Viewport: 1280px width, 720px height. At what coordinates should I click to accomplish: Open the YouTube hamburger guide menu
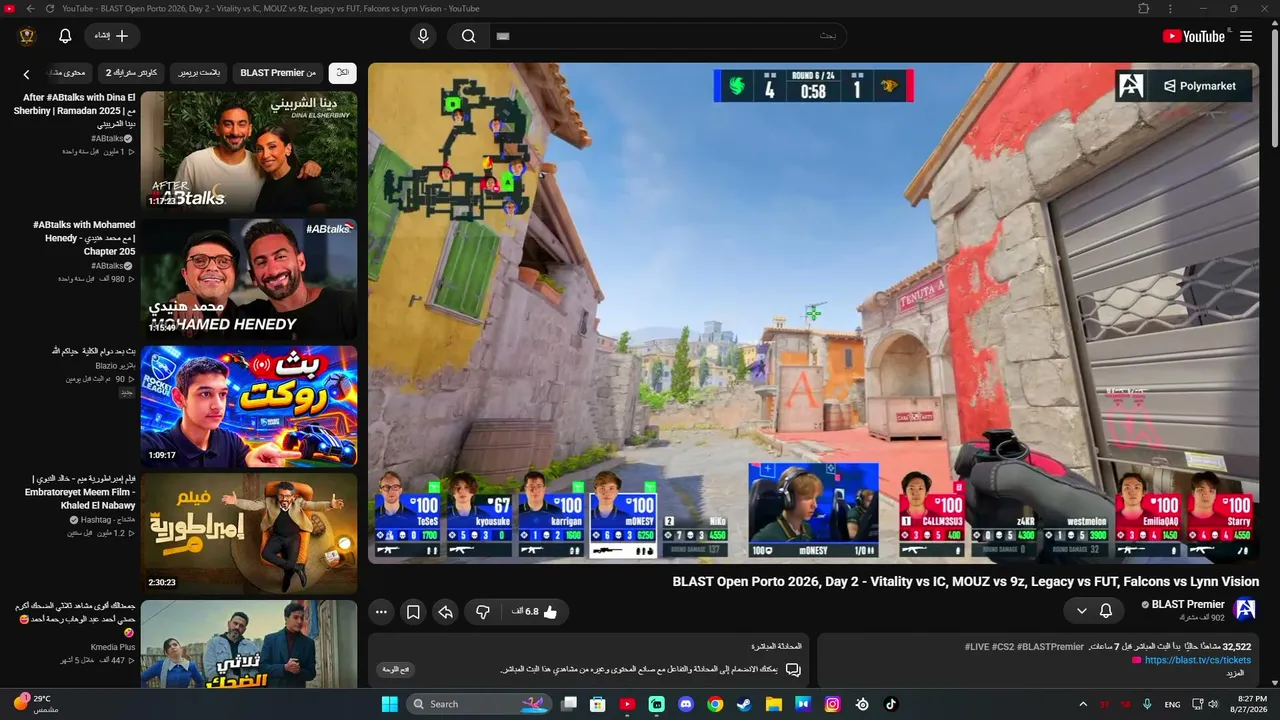(x=1246, y=36)
